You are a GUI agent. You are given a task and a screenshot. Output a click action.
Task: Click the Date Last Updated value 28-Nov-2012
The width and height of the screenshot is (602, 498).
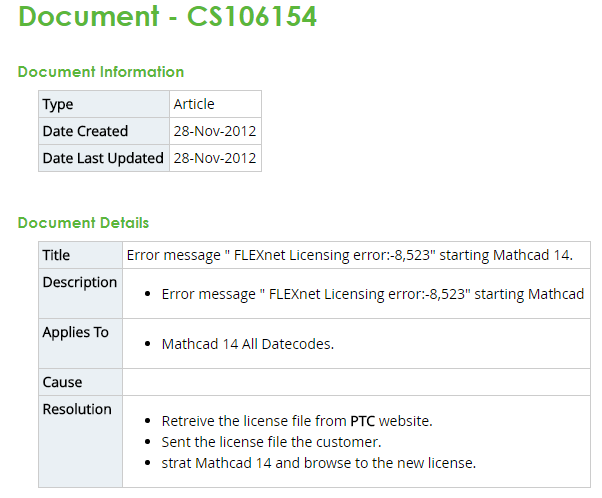click(x=215, y=158)
